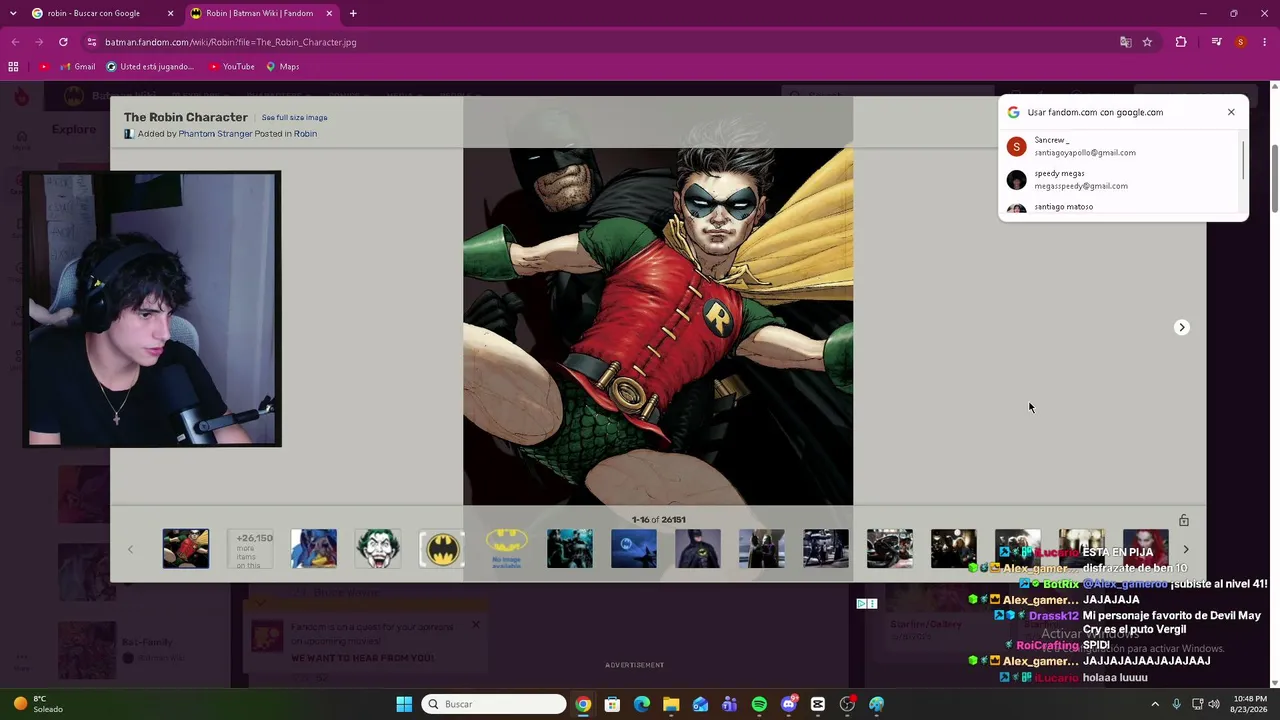
Task: Open the new tab button
Action: [353, 13]
